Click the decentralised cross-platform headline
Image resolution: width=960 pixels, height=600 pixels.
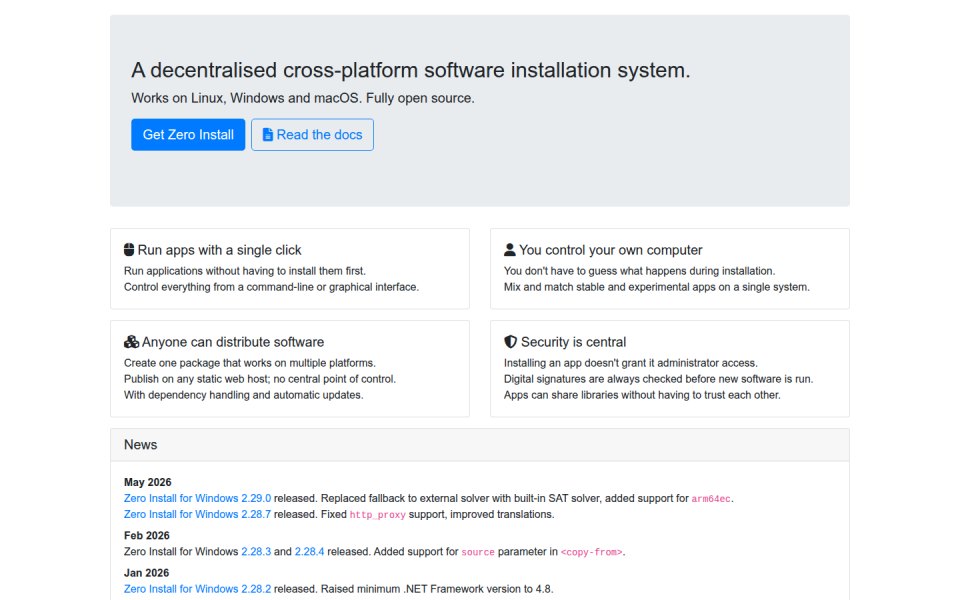pos(411,70)
